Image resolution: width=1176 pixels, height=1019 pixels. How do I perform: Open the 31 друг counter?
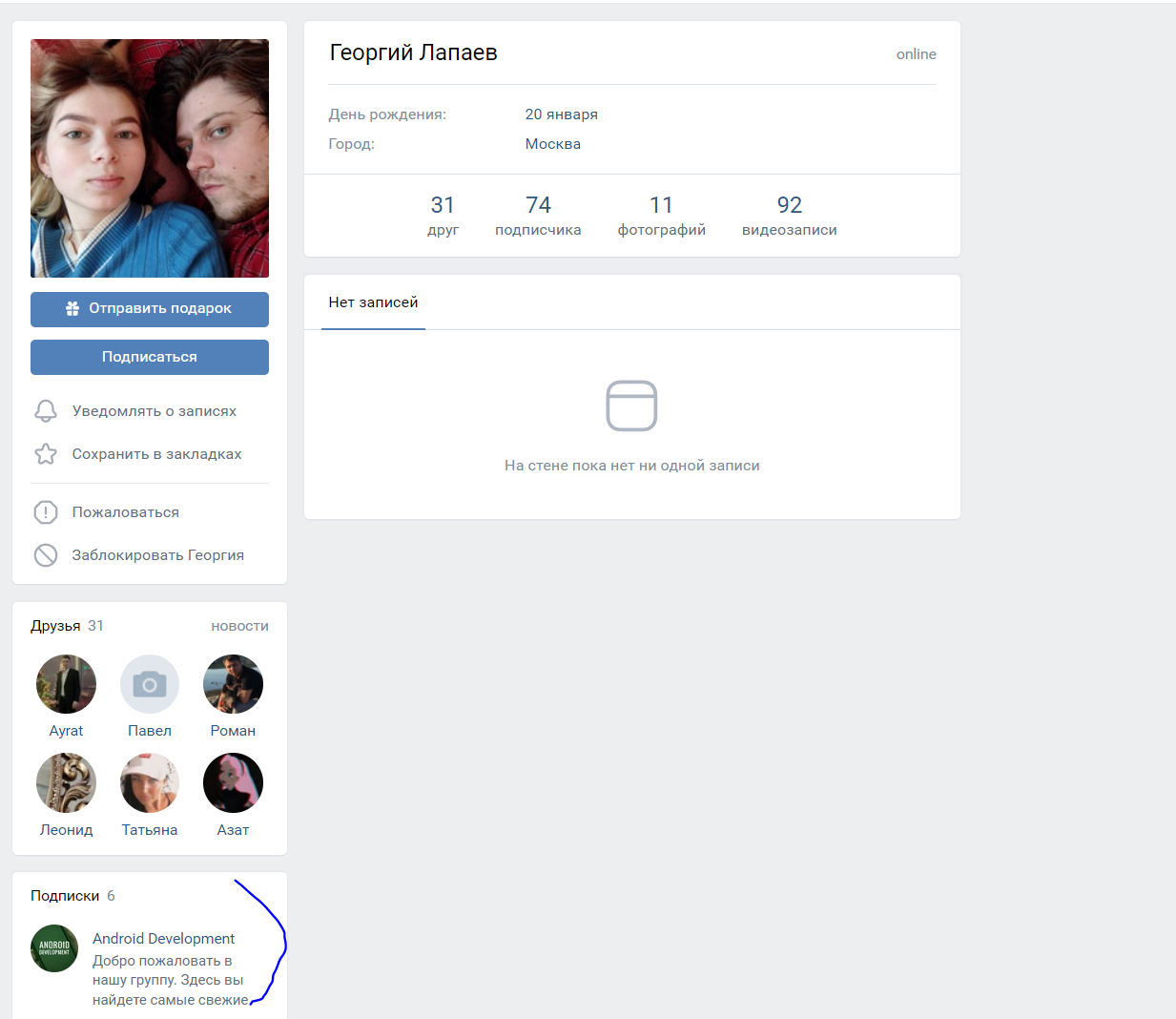[x=443, y=216]
